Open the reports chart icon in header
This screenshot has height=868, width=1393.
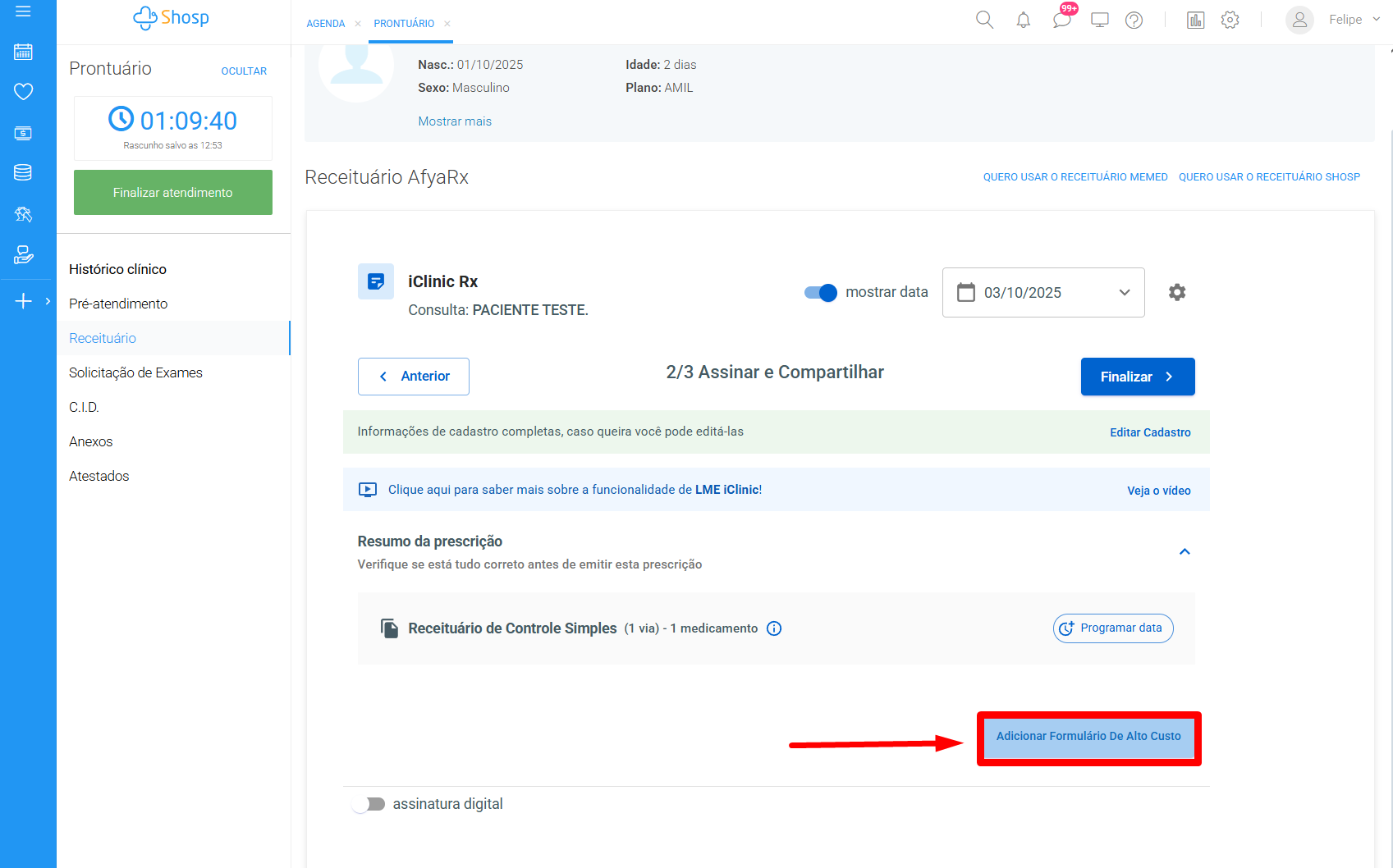[x=1195, y=20]
